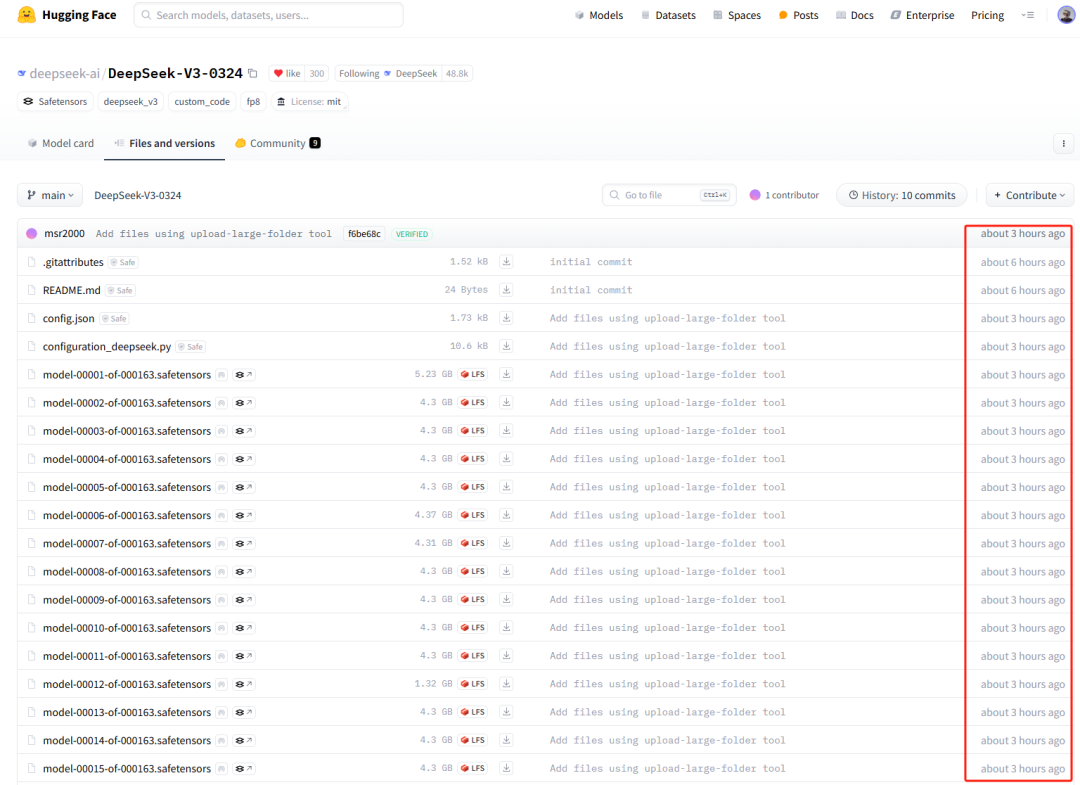
Task: Toggle Following for DeepSeek organization
Action: [358, 73]
